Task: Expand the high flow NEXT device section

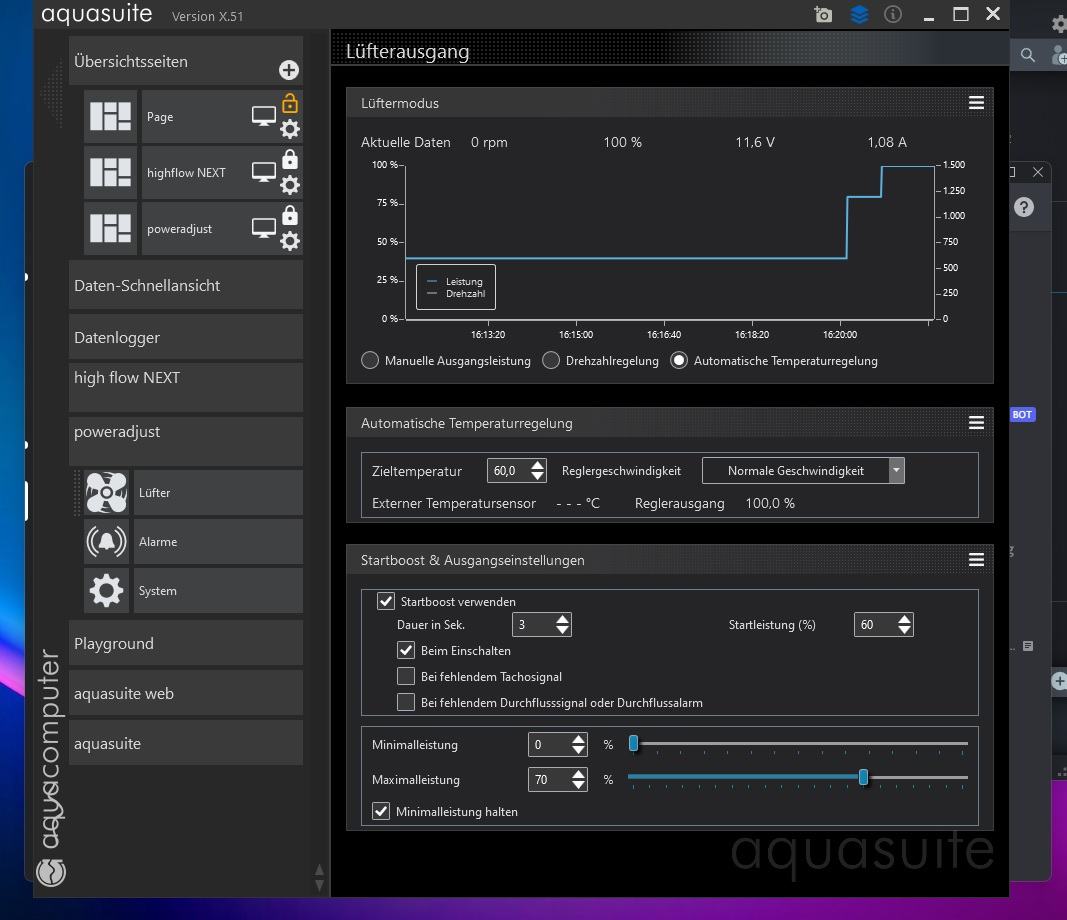Action: [x=186, y=387]
